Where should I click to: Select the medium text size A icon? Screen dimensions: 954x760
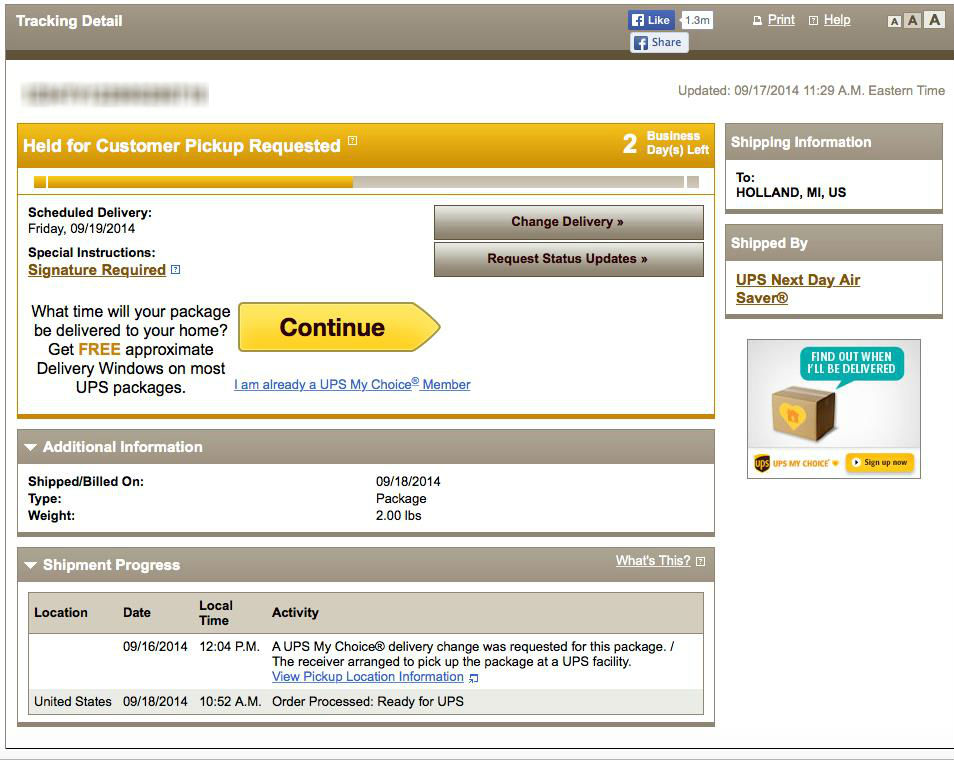(912, 21)
